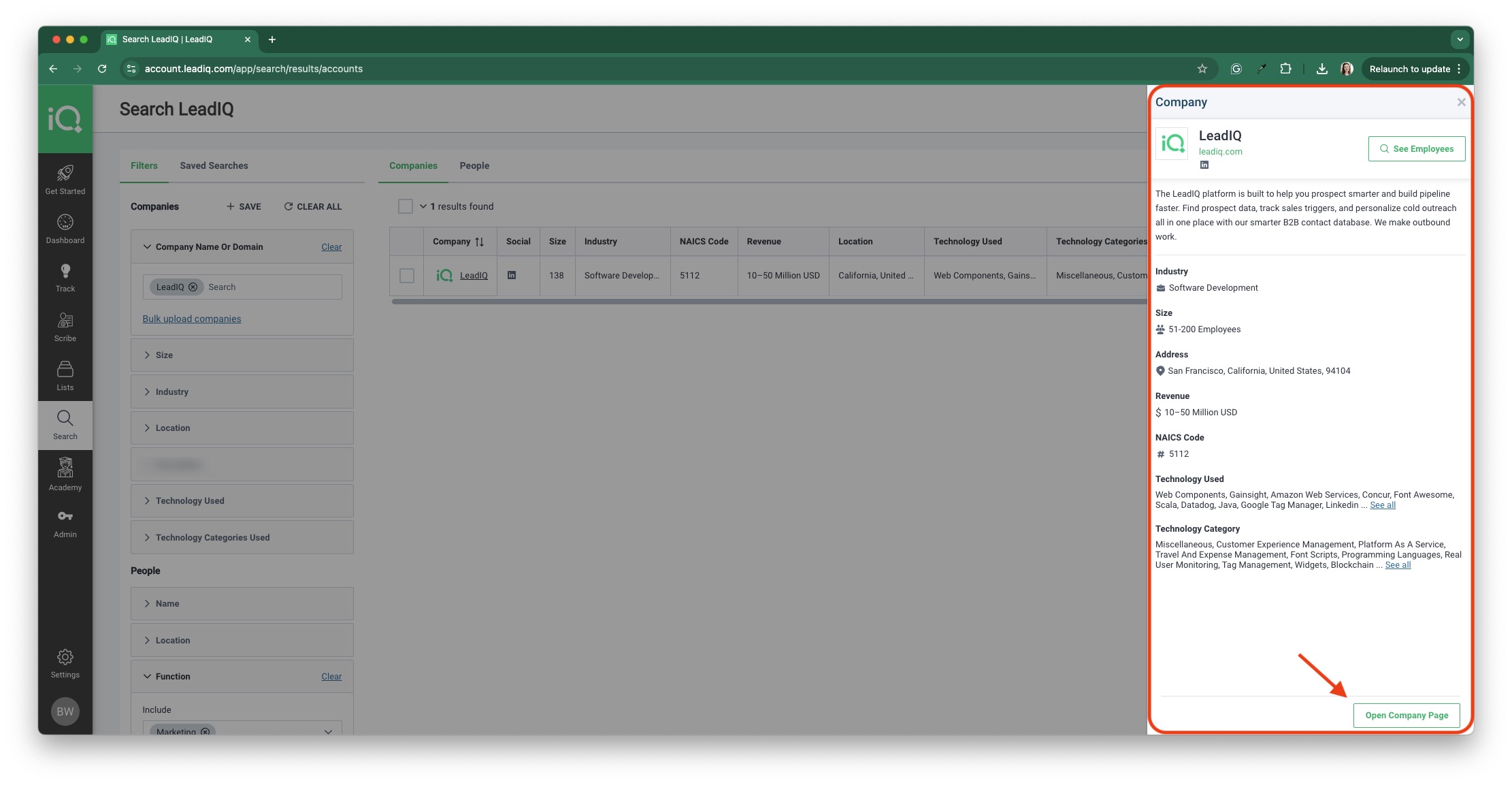Image resolution: width=1512 pixels, height=785 pixels.
Task: Click the company name Search input
Action: point(272,287)
